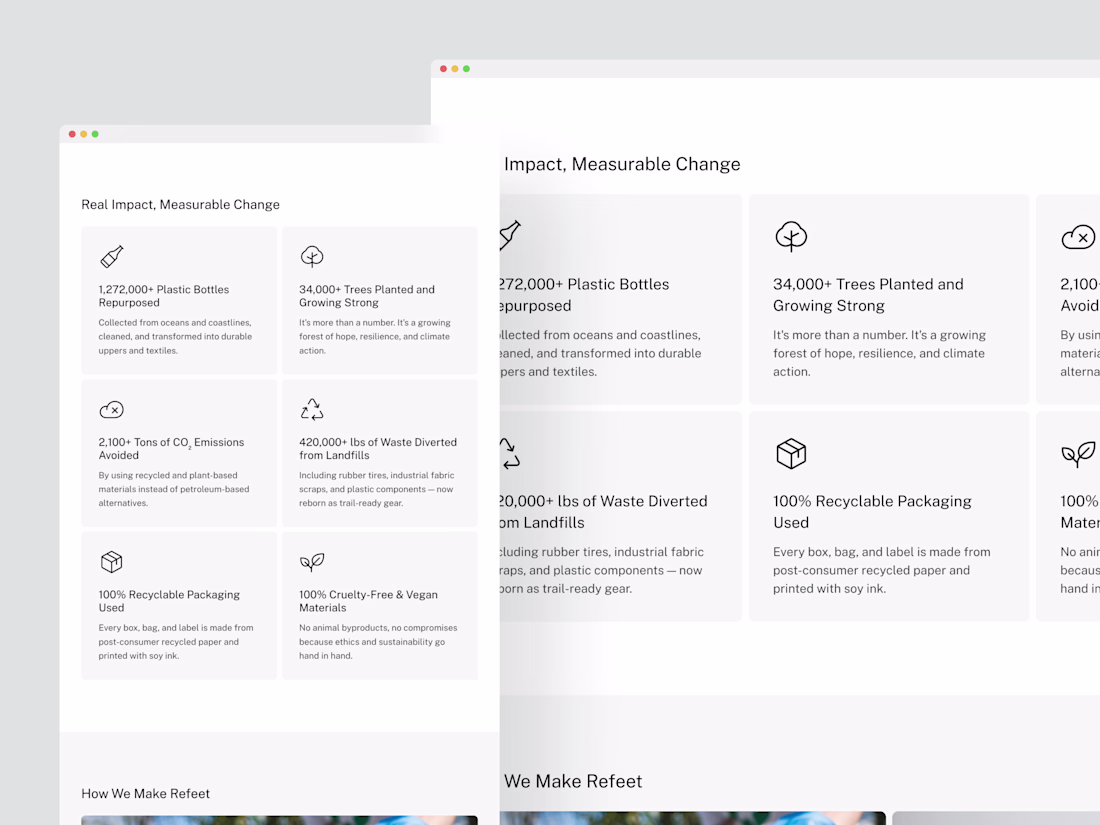Click 'By using recycled and plant-based' description
The width and height of the screenshot is (1100, 825).
(x=173, y=489)
